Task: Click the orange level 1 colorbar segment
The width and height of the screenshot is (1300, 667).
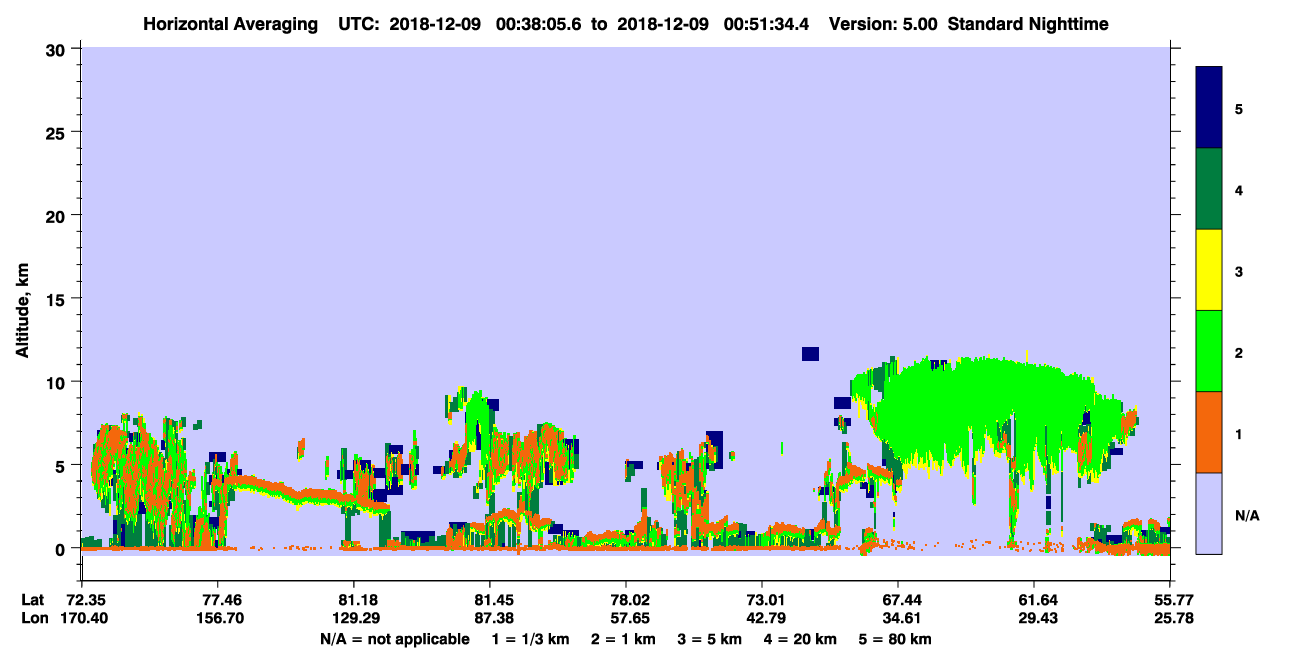Action: tap(1209, 432)
